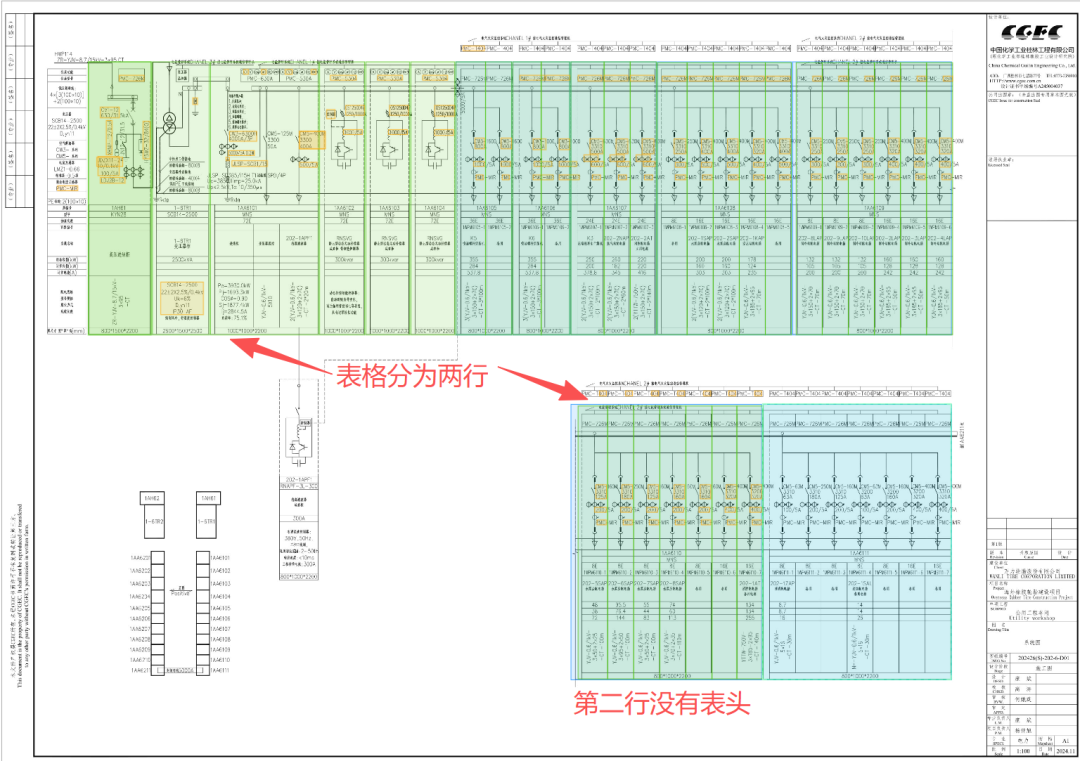
Task: Click the transformer symbol with two circles
Action: pos(169,125)
